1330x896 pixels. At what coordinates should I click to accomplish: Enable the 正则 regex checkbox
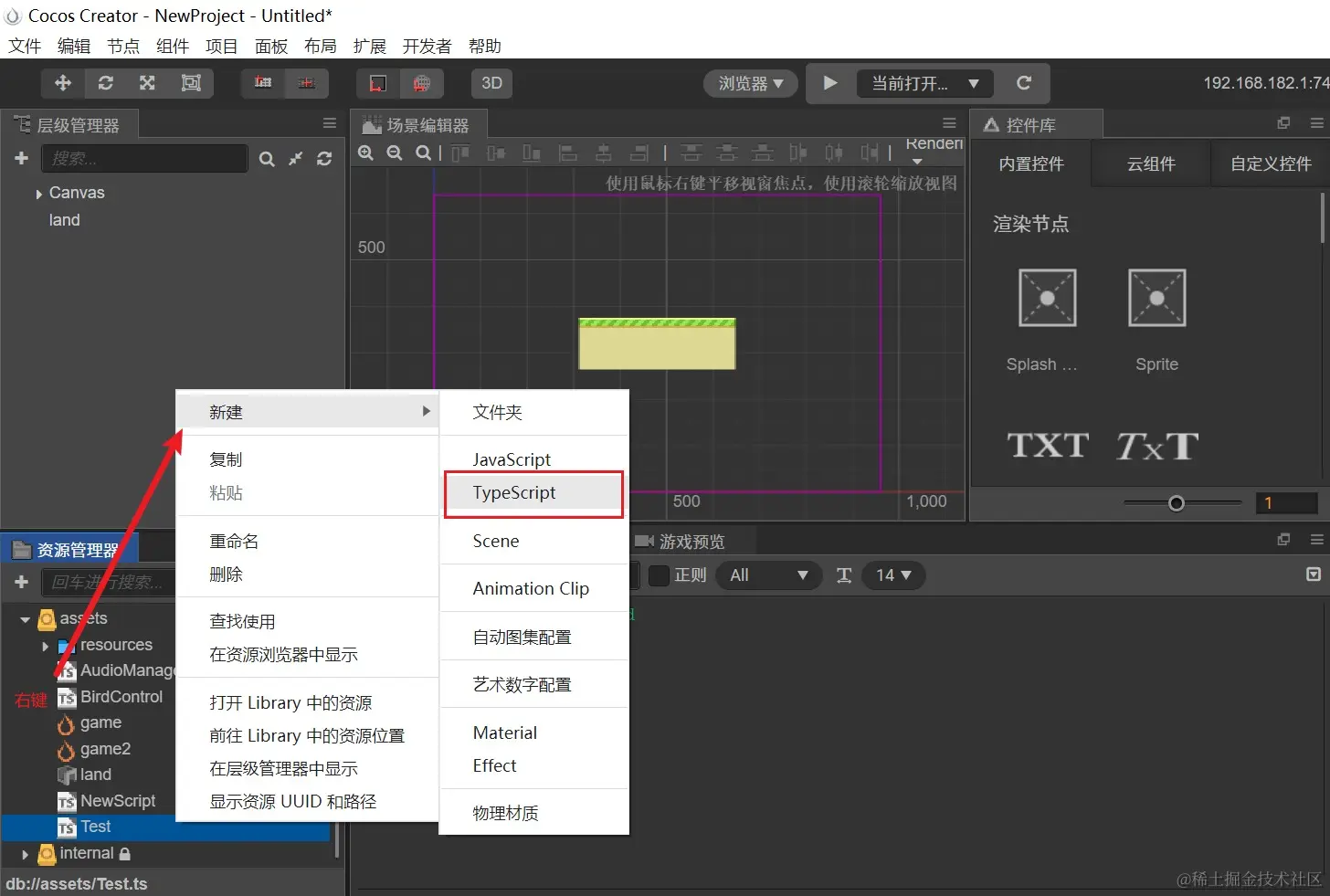coord(659,575)
